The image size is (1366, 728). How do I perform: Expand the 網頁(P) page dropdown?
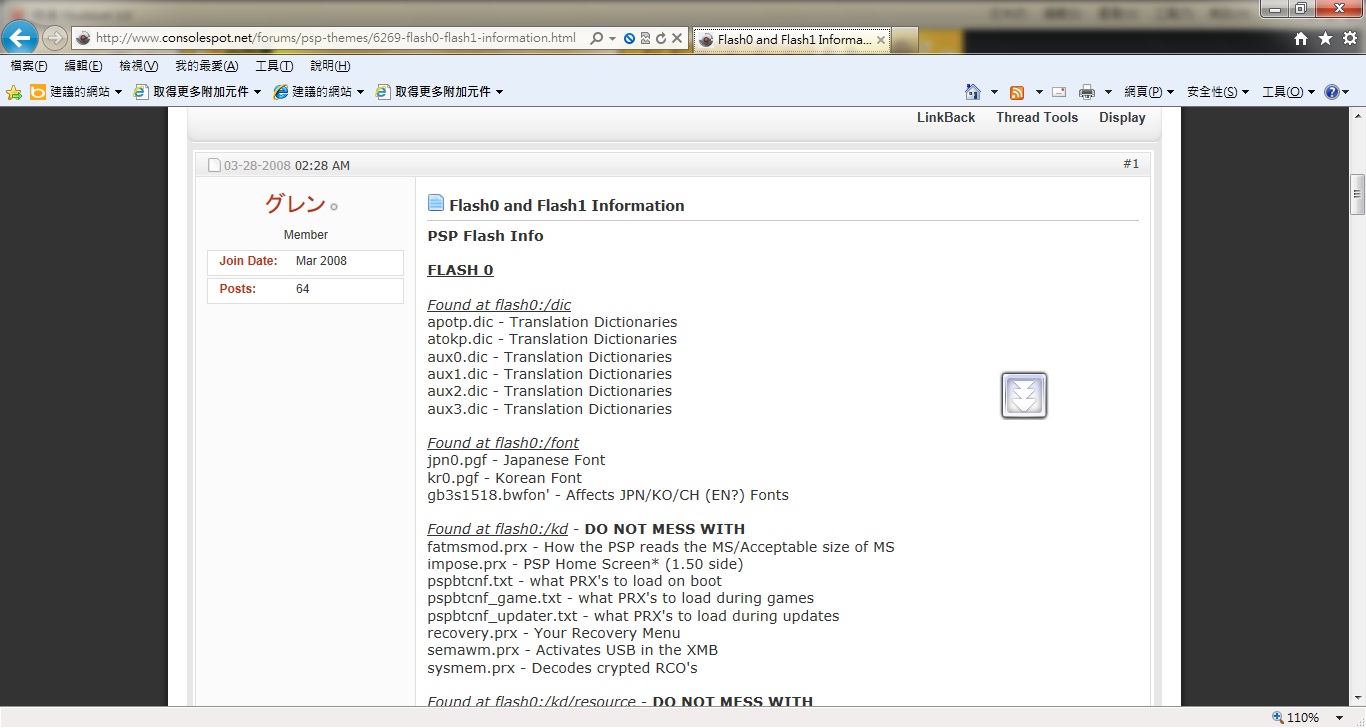(1148, 92)
